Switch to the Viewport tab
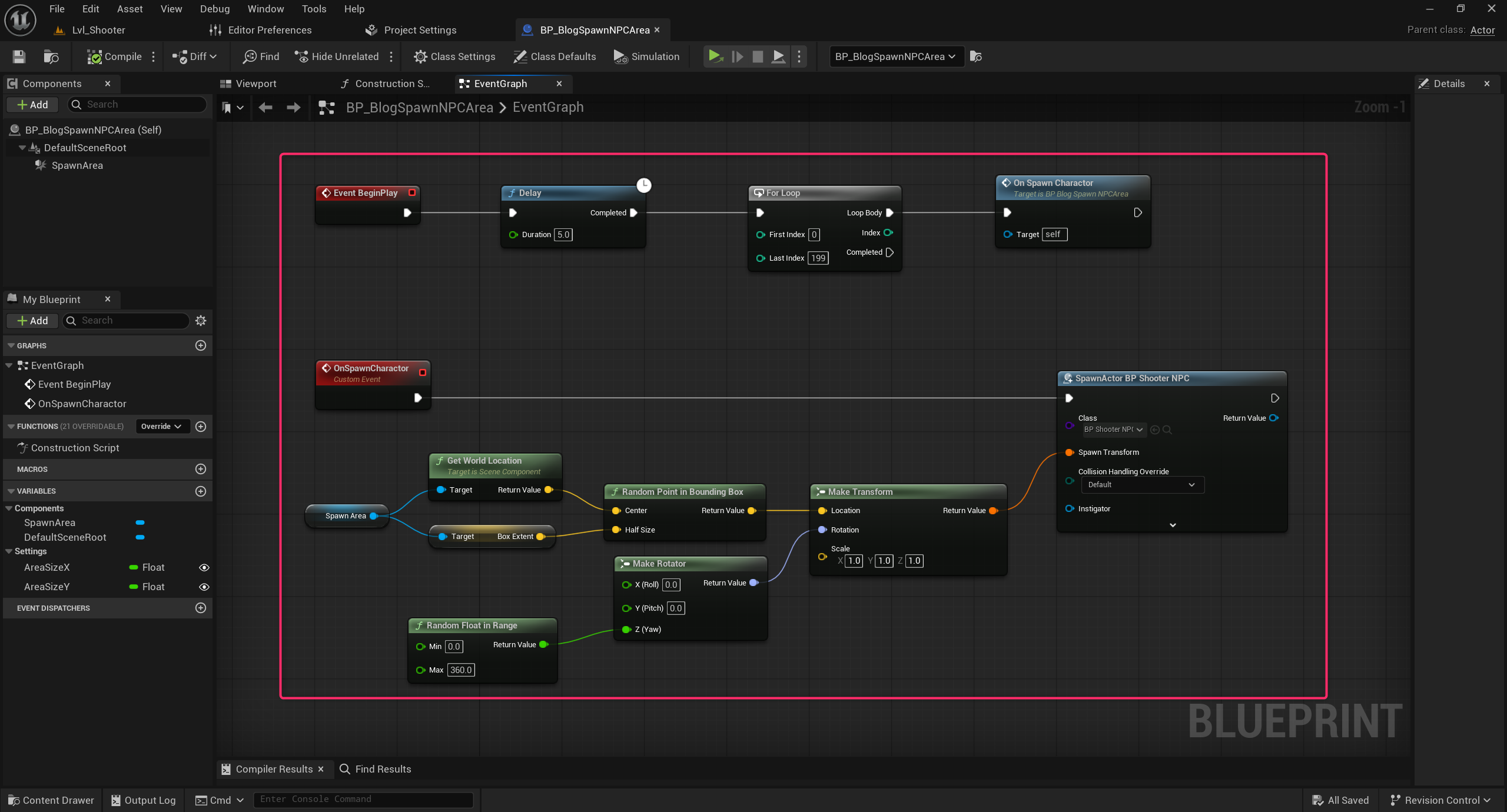The image size is (1507, 812). [x=255, y=84]
